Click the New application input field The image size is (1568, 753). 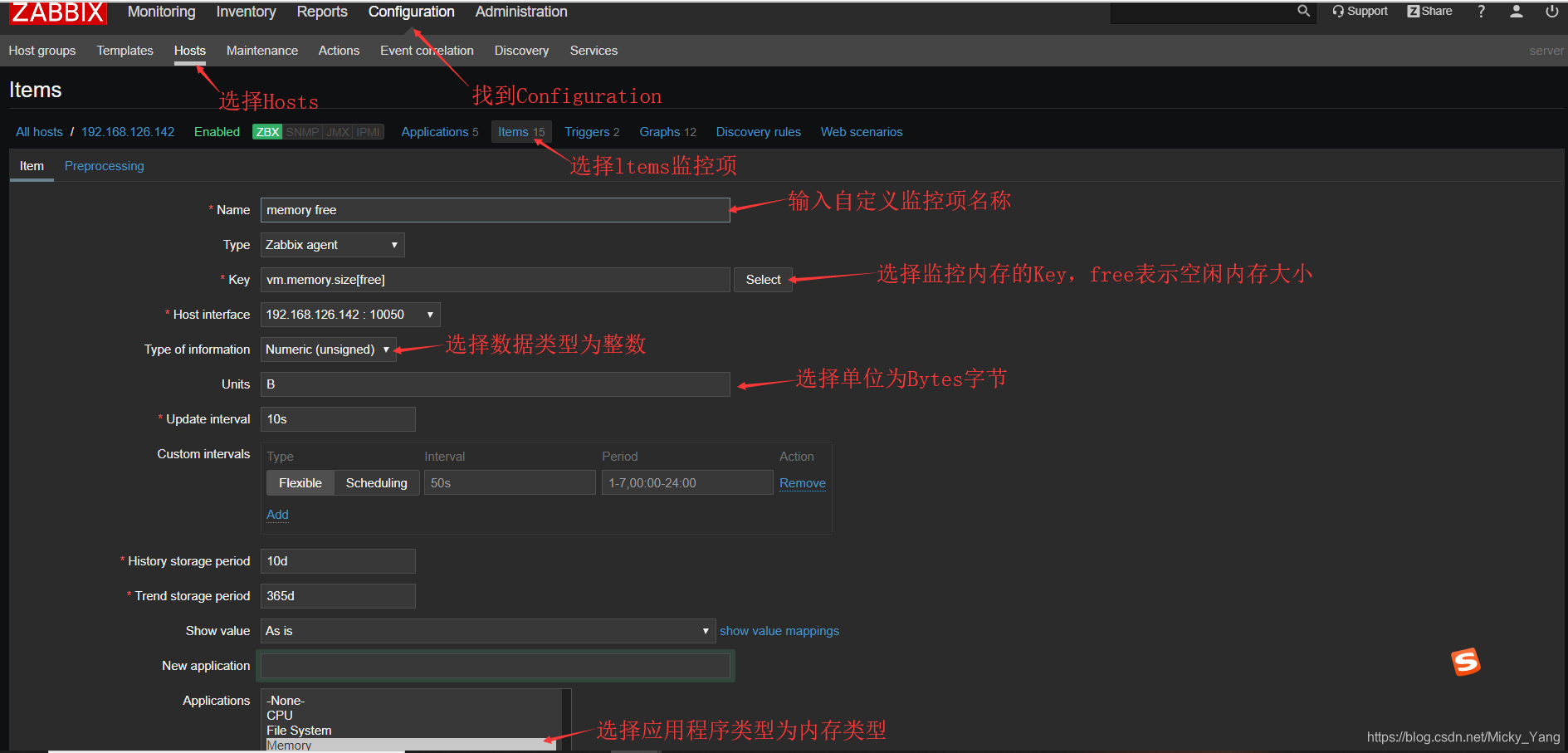pyautogui.click(x=496, y=666)
